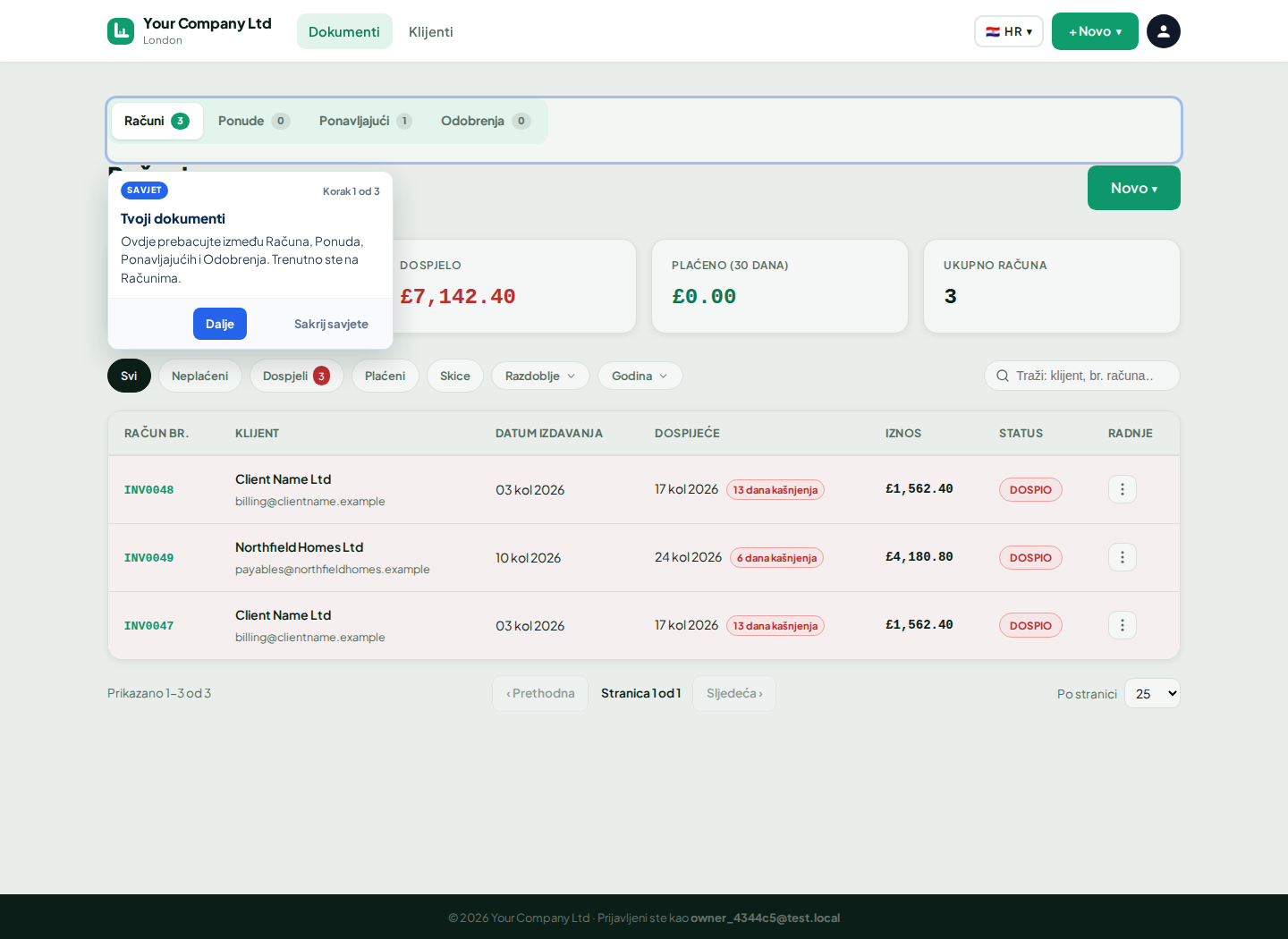Change the per-page count of 25
Screen dimensions: 1288x939
[1152, 693]
